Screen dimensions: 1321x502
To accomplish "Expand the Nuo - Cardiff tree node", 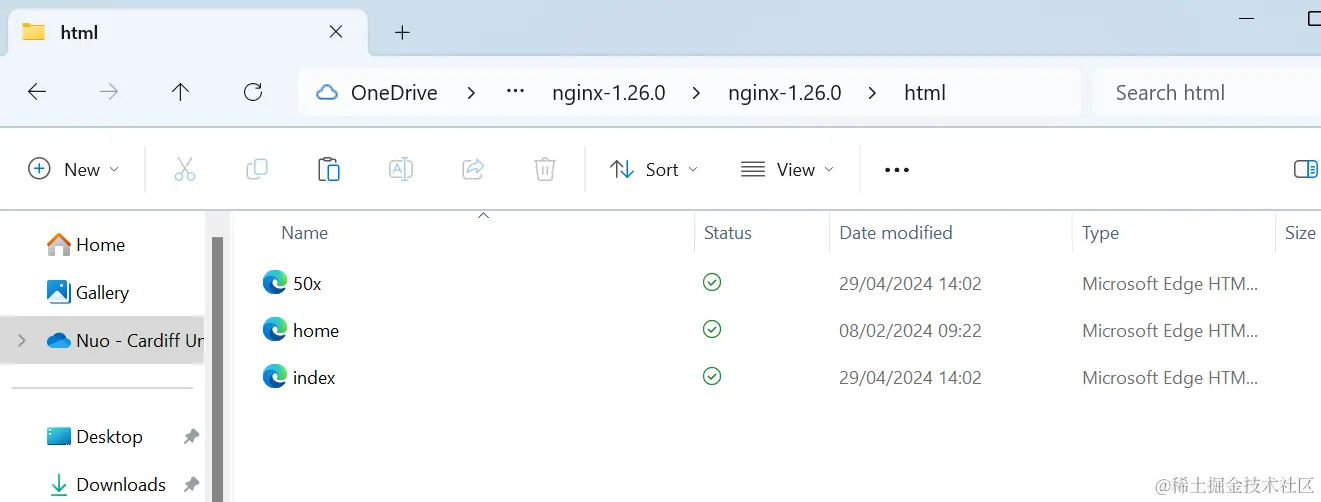I will click(x=22, y=341).
